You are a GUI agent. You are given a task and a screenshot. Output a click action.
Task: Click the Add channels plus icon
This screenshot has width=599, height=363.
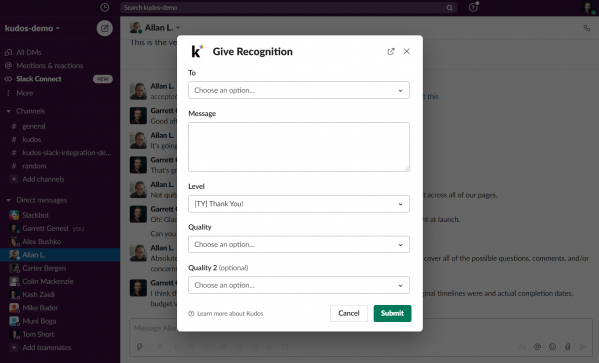tap(14, 179)
